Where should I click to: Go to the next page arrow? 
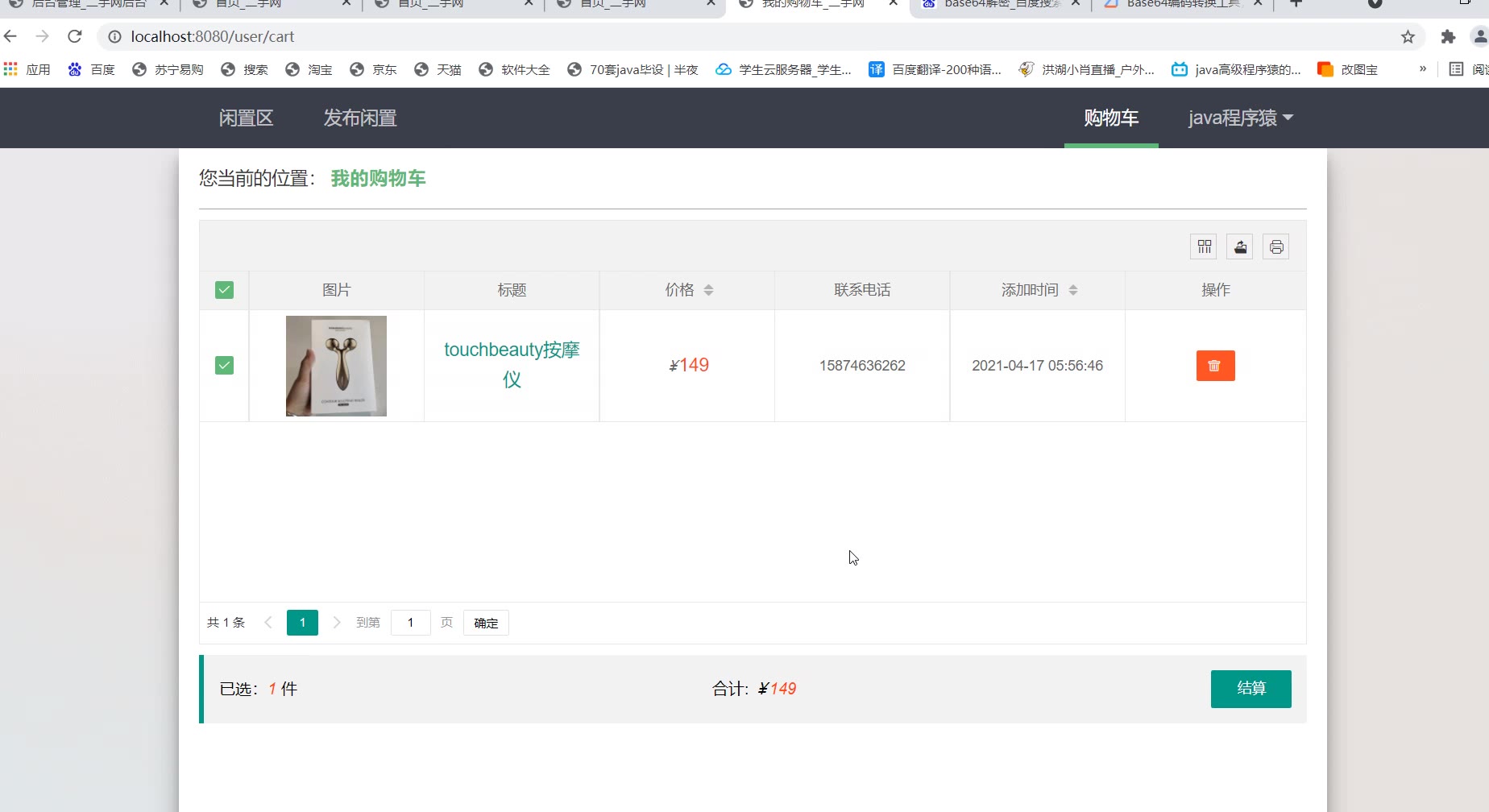337,623
